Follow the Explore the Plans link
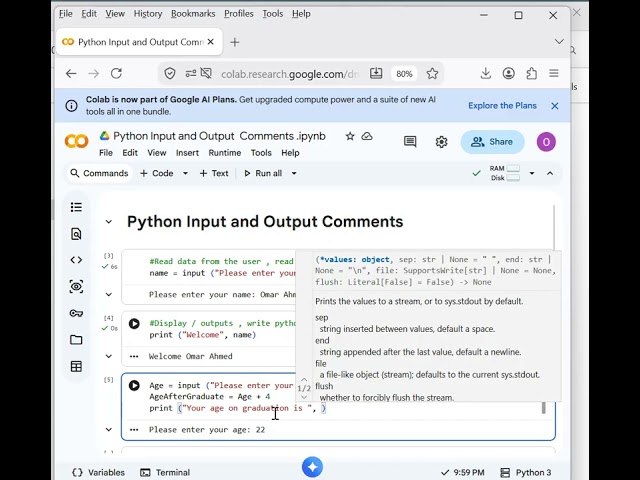This screenshot has width=640, height=480. pos(502,106)
